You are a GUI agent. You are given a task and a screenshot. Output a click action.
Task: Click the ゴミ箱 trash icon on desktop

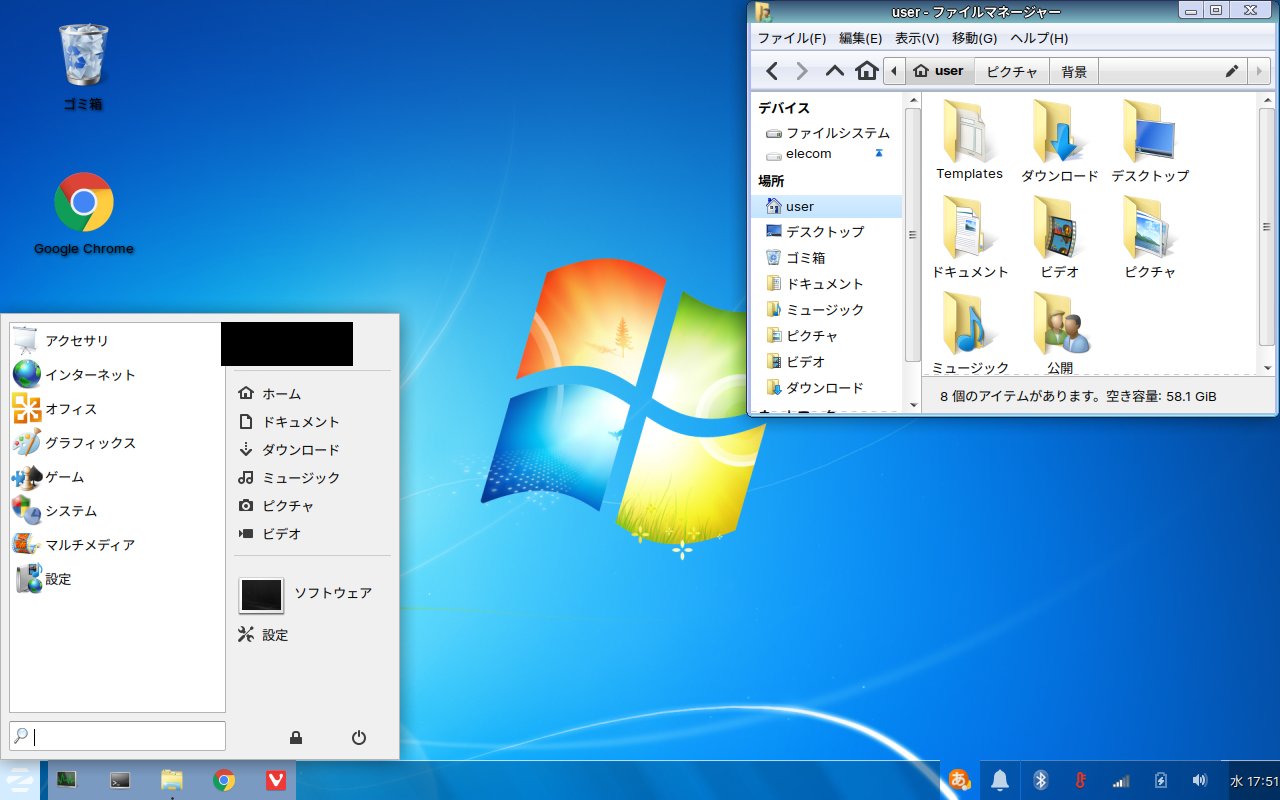(83, 66)
